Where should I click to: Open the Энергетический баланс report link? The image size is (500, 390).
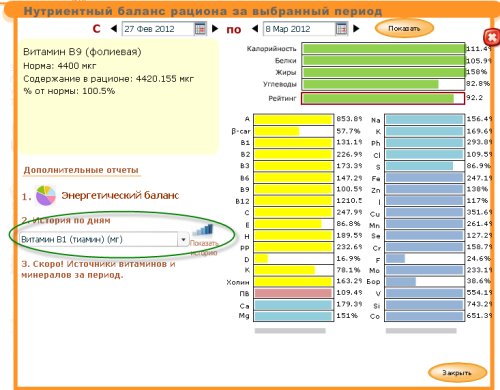coord(120,195)
